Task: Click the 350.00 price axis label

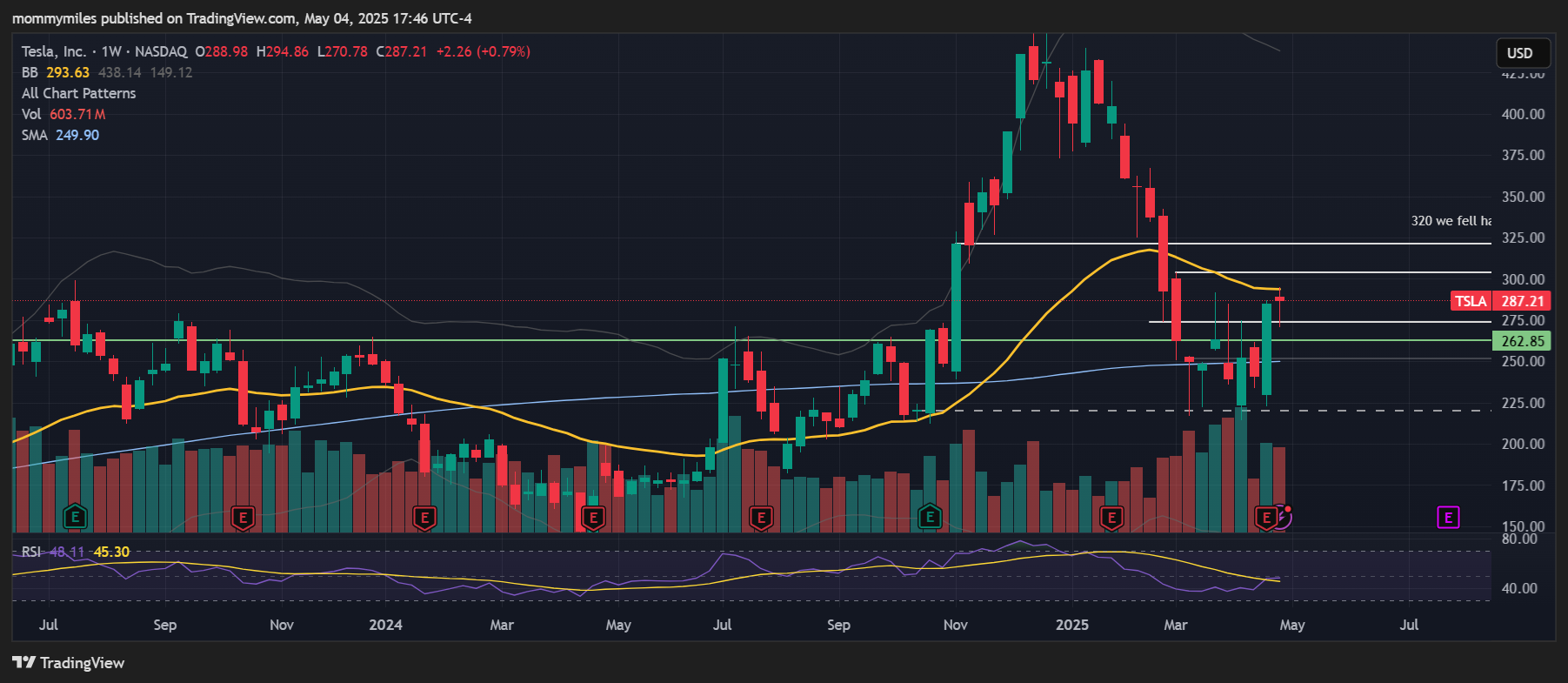Action: [x=1523, y=197]
